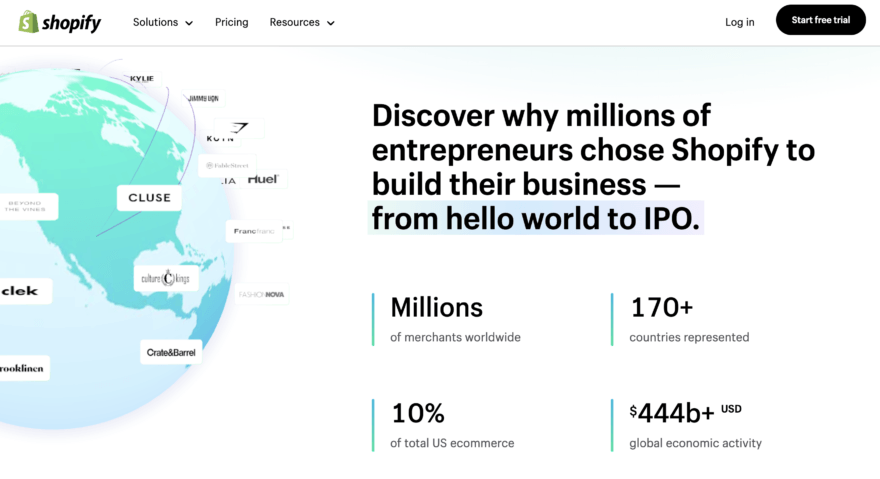
Task: Click the chevron next to Solutions
Action: pos(189,23)
